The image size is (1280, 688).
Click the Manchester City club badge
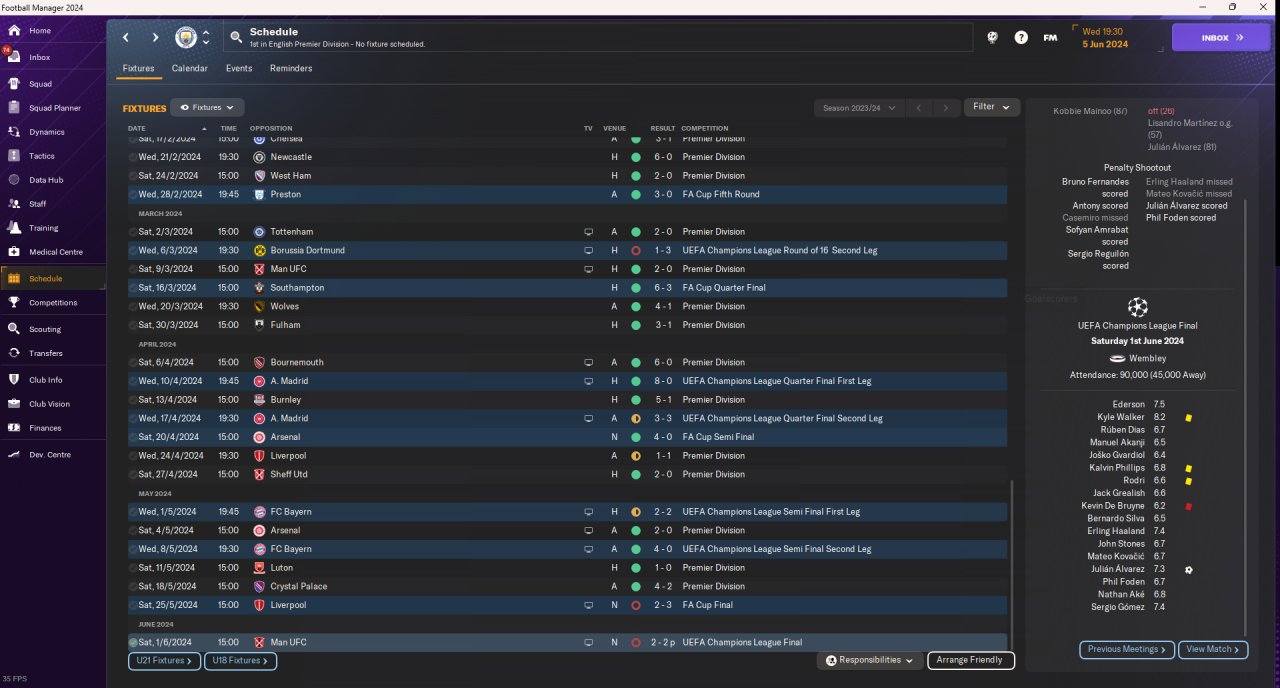coord(186,37)
